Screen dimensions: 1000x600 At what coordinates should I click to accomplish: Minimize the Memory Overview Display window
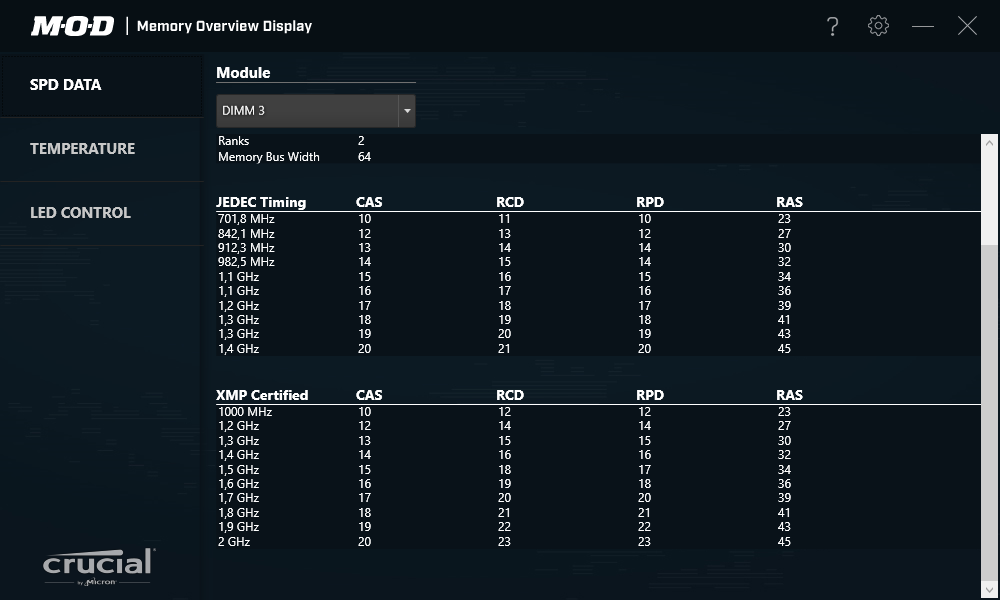click(x=923, y=26)
